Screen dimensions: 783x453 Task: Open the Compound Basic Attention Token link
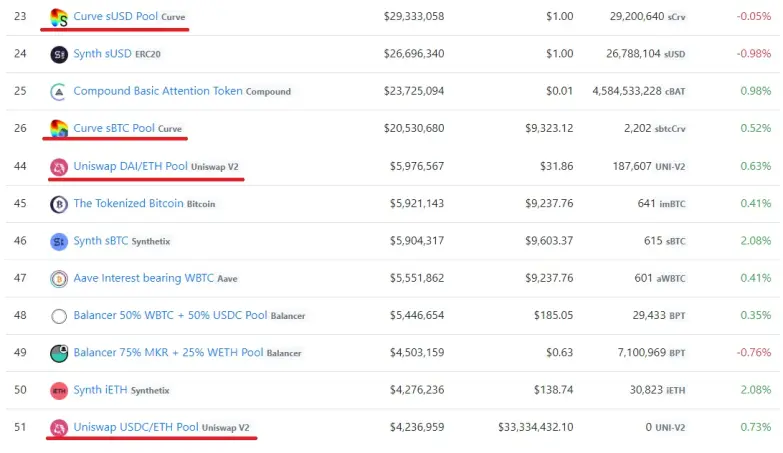158,91
